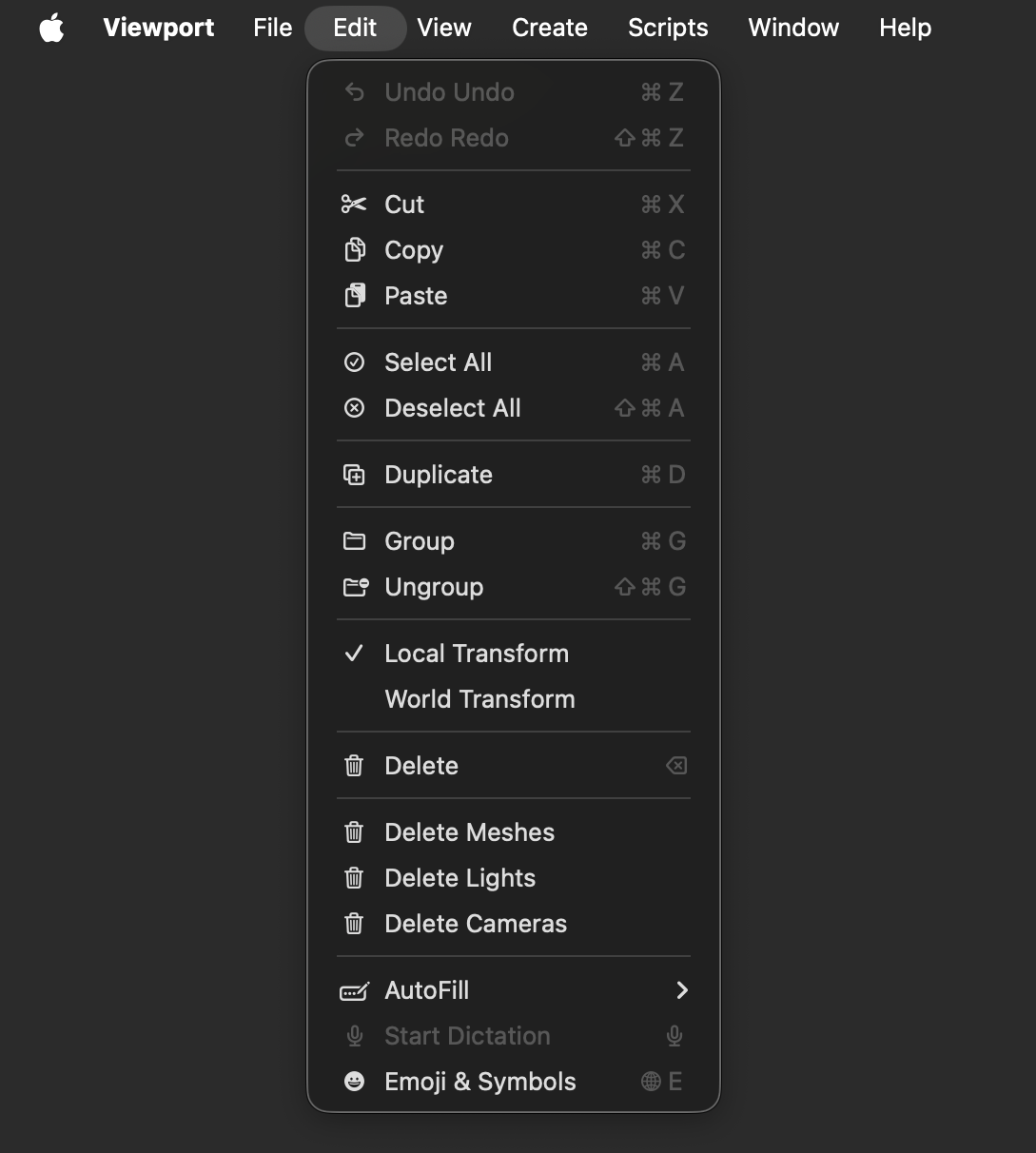The image size is (1036, 1153).
Task: Open the Help menu
Action: coord(905,28)
